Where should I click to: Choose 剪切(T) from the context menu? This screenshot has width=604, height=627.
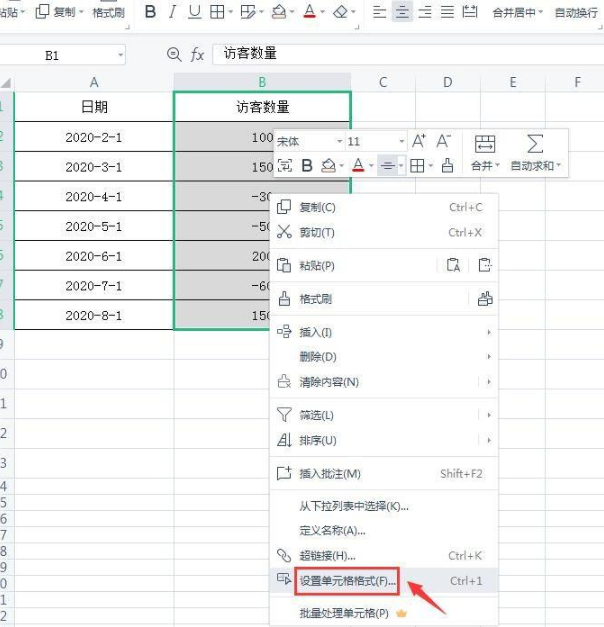(384, 232)
